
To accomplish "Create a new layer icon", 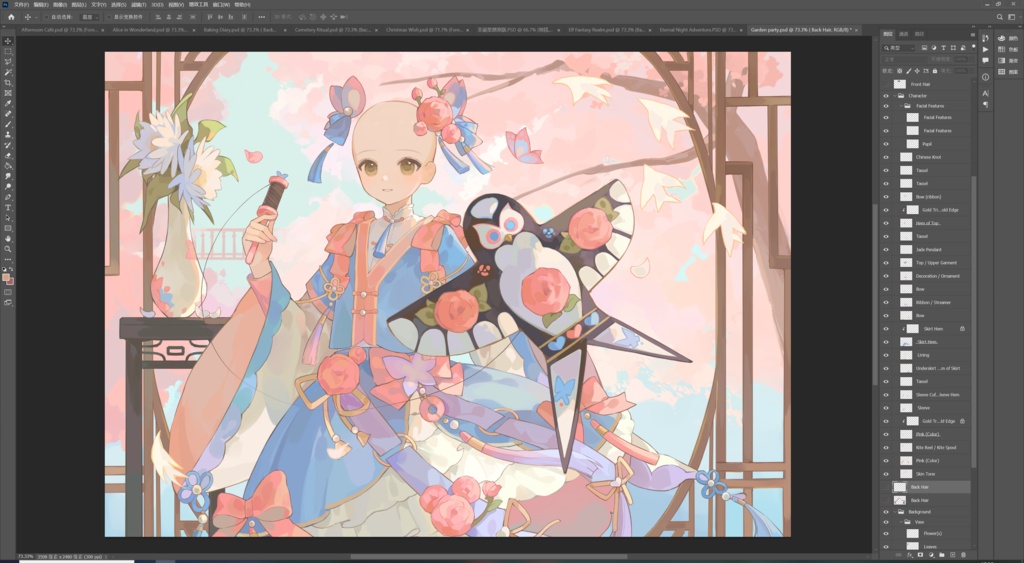I will coord(952,555).
